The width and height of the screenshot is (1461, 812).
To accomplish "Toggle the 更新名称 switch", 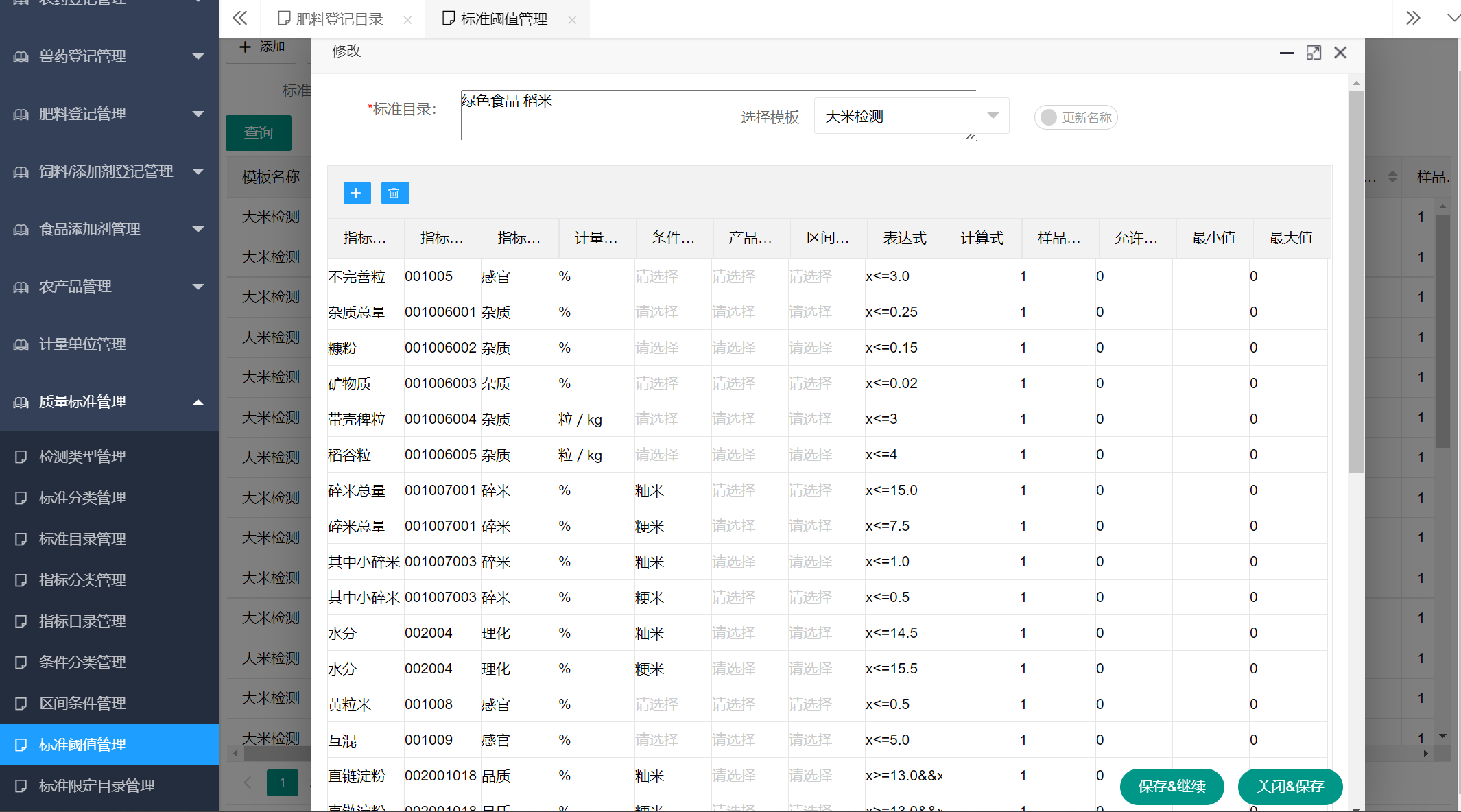I will click(1076, 117).
